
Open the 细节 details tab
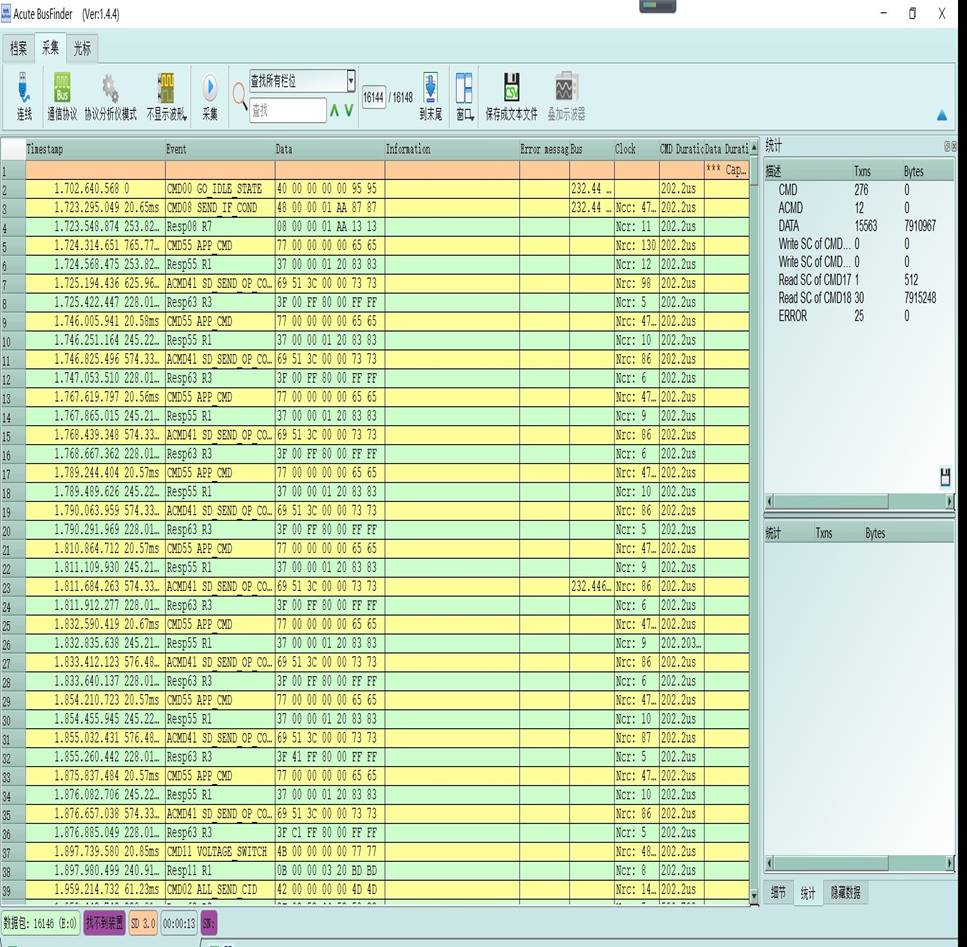778,893
